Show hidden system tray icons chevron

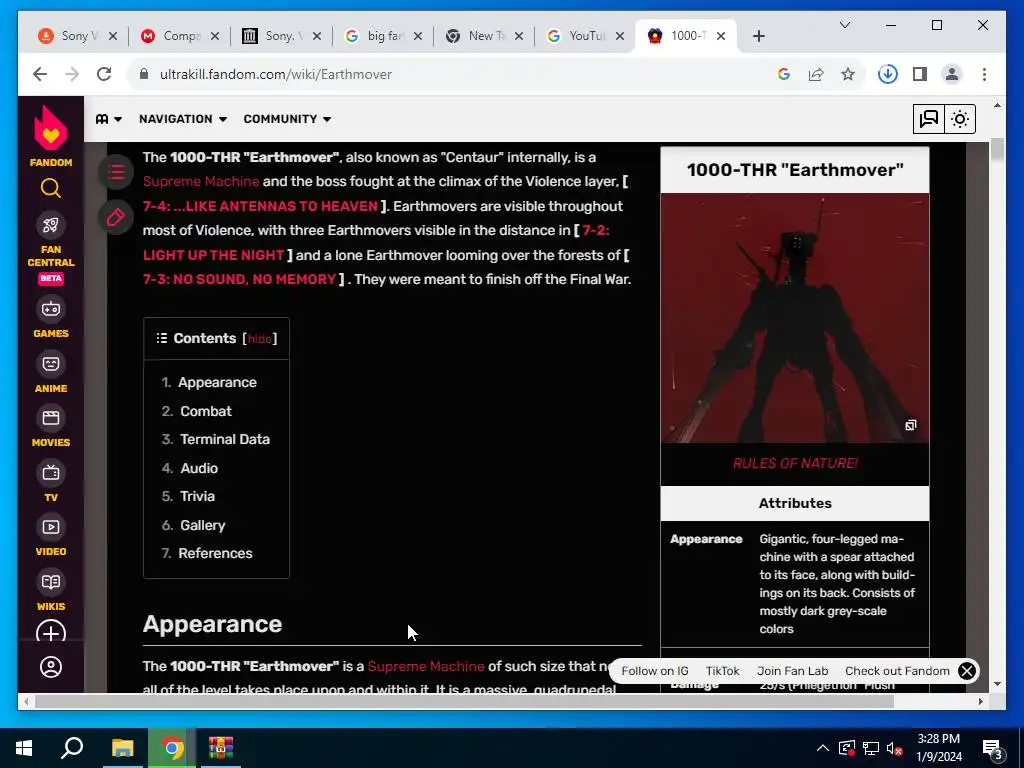pos(823,748)
